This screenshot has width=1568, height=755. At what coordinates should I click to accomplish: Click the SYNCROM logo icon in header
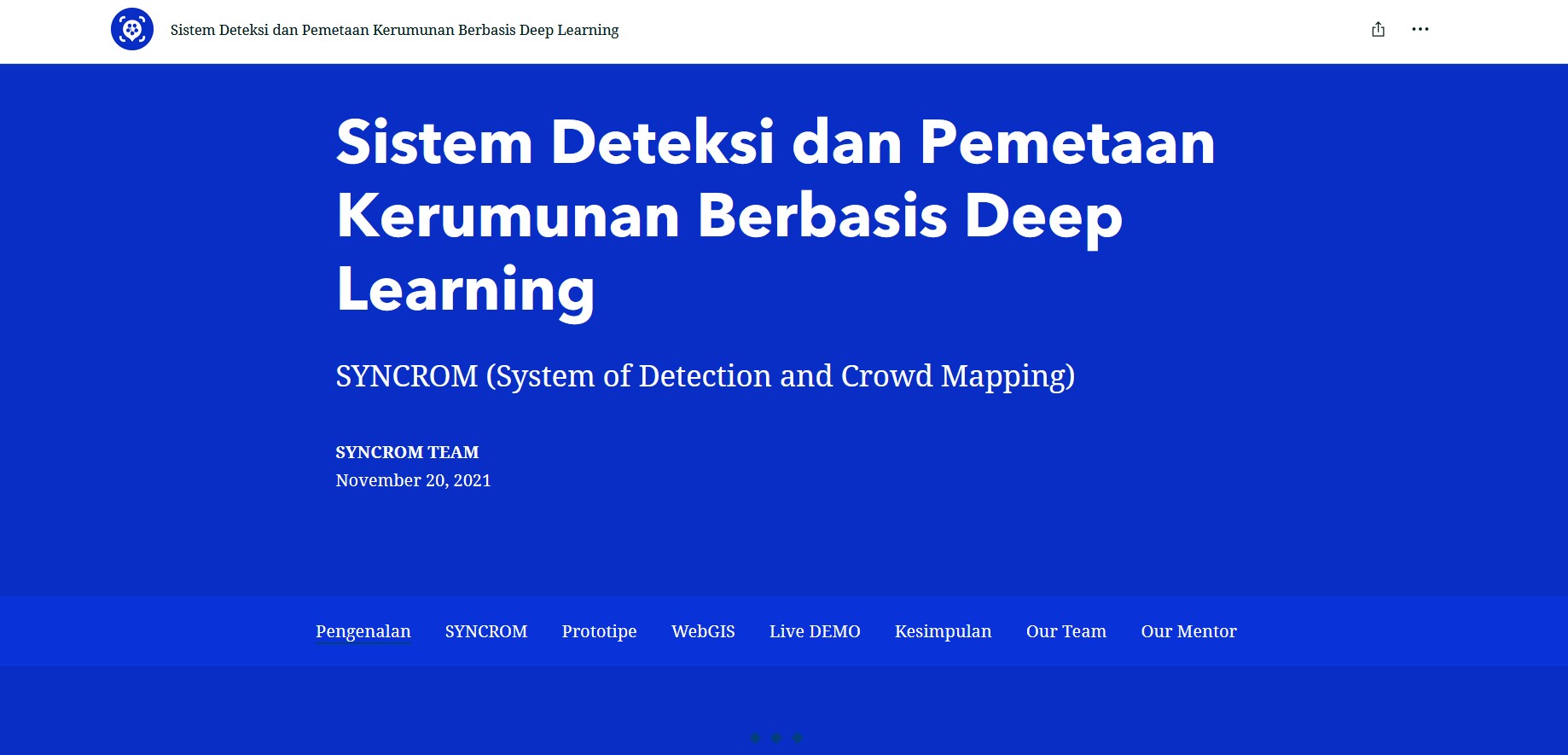[x=132, y=29]
